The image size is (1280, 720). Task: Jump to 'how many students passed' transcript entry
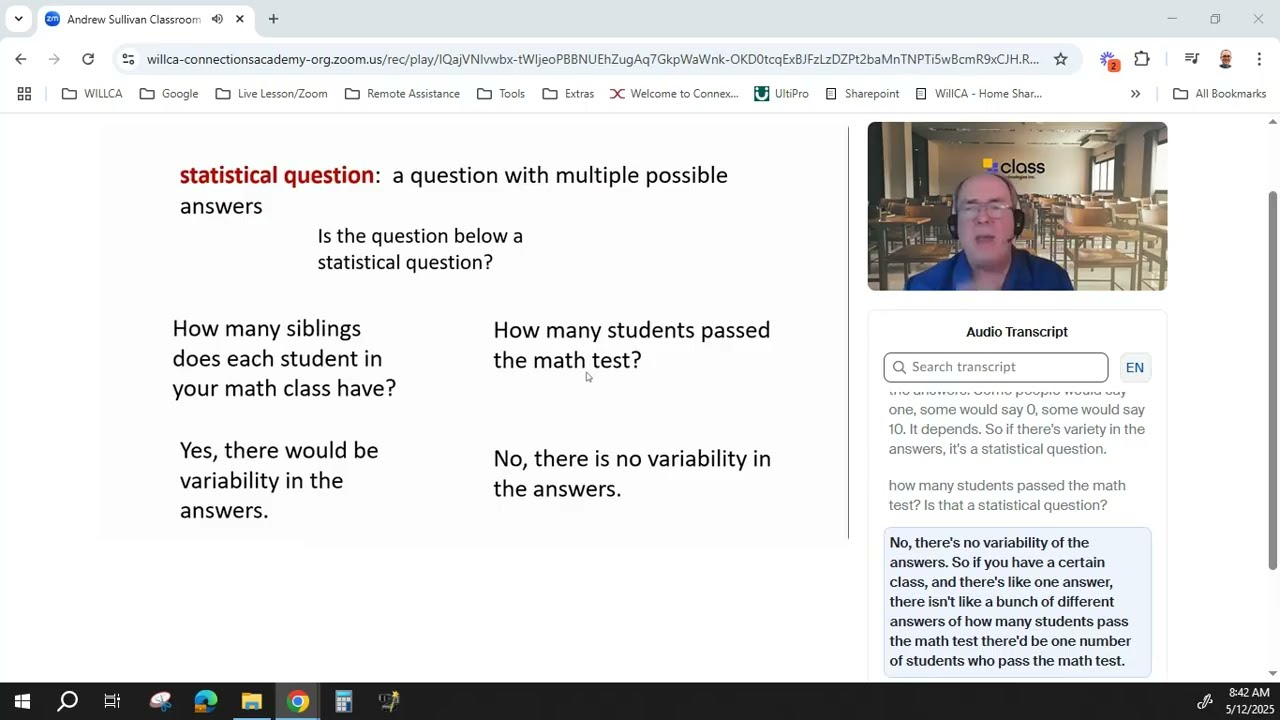tap(1007, 495)
